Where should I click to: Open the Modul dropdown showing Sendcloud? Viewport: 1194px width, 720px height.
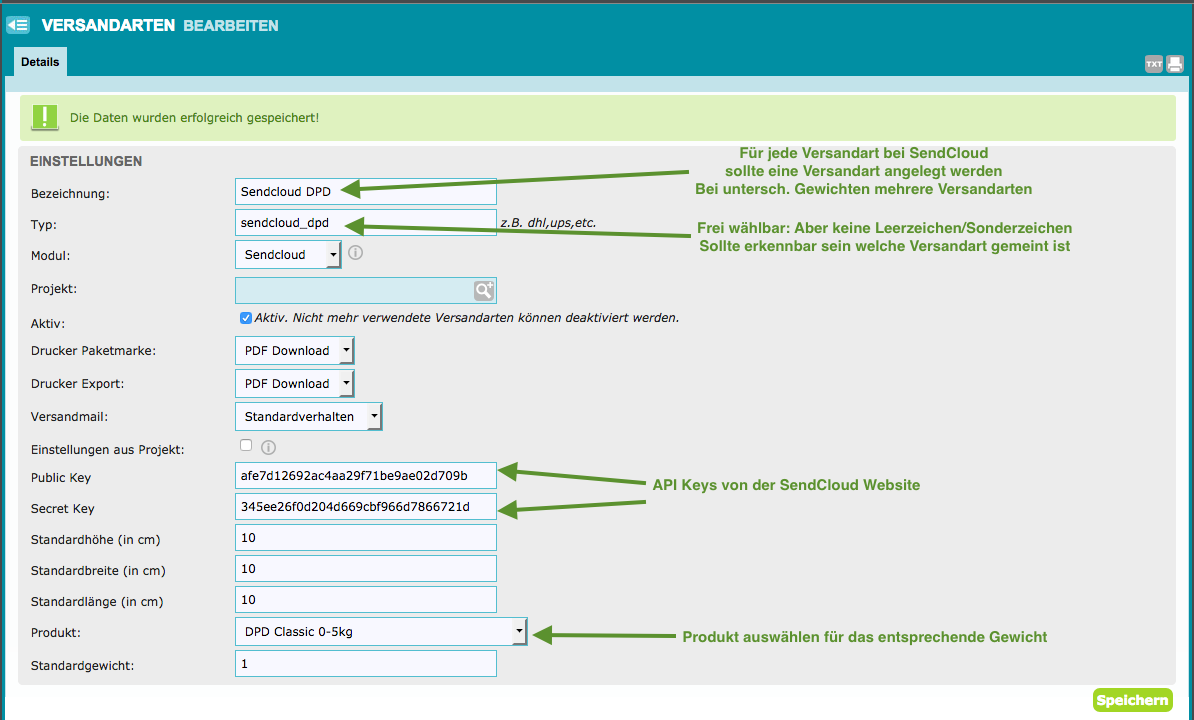(x=288, y=255)
